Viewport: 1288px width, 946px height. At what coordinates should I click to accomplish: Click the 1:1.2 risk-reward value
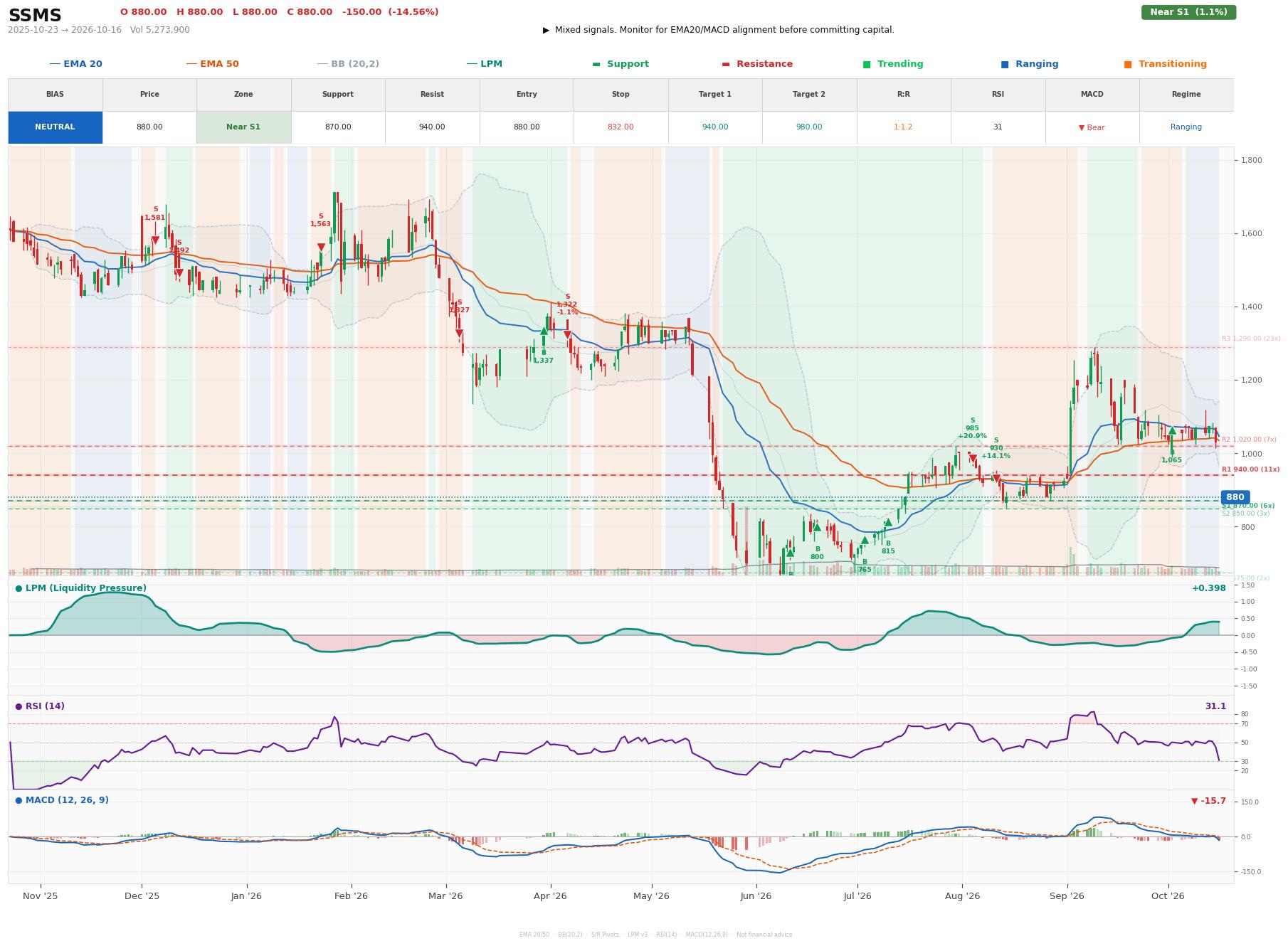pos(903,127)
